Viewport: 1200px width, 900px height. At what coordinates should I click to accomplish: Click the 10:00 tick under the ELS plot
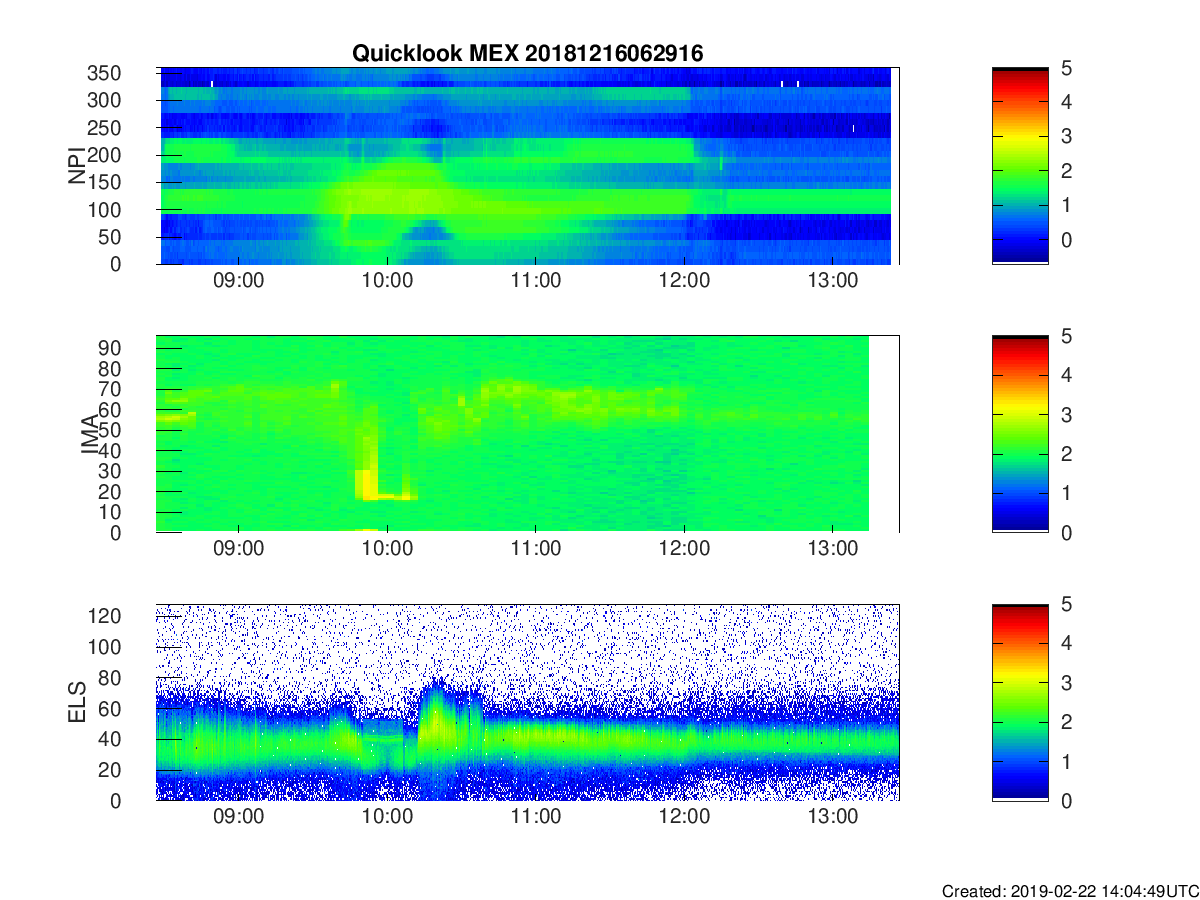pyautogui.click(x=387, y=817)
